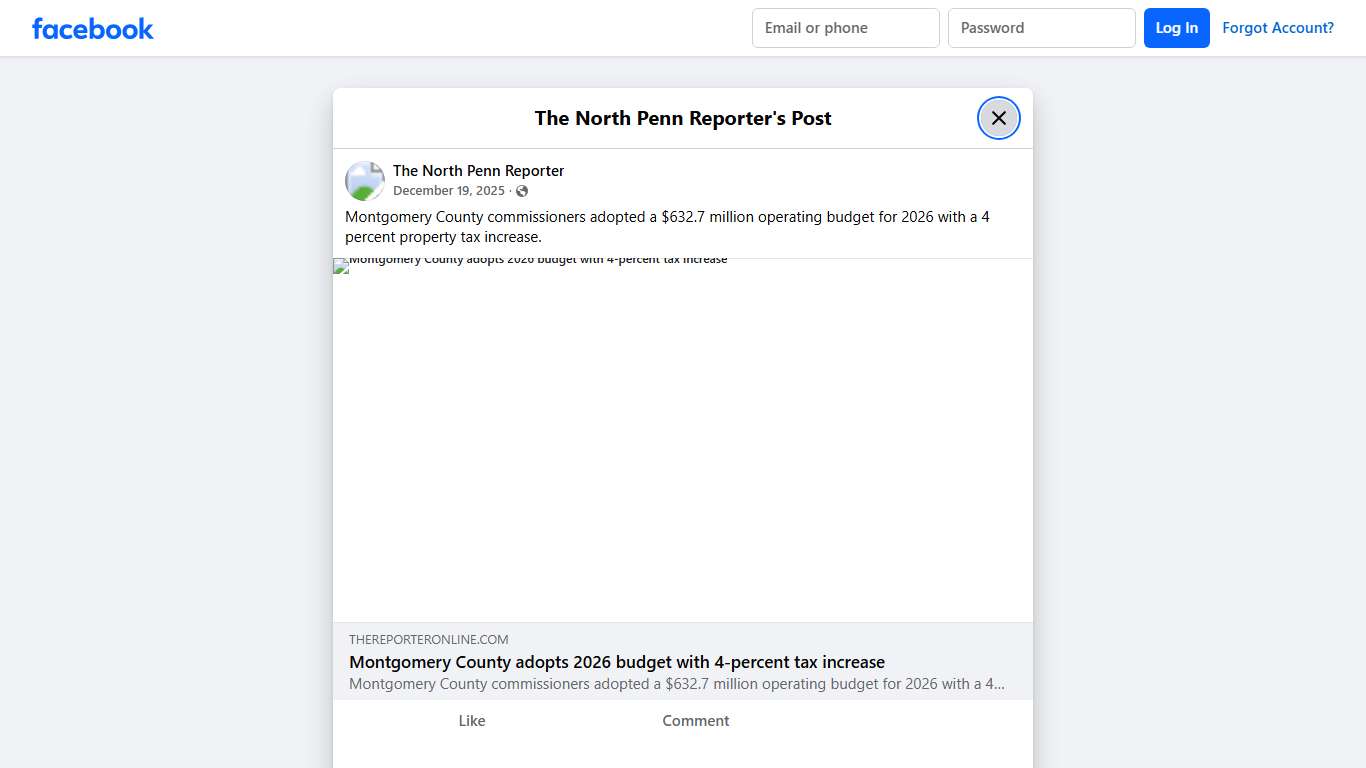The height and width of the screenshot is (768, 1366).
Task: Click the post caption about the property tax increase
Action: [x=667, y=227]
